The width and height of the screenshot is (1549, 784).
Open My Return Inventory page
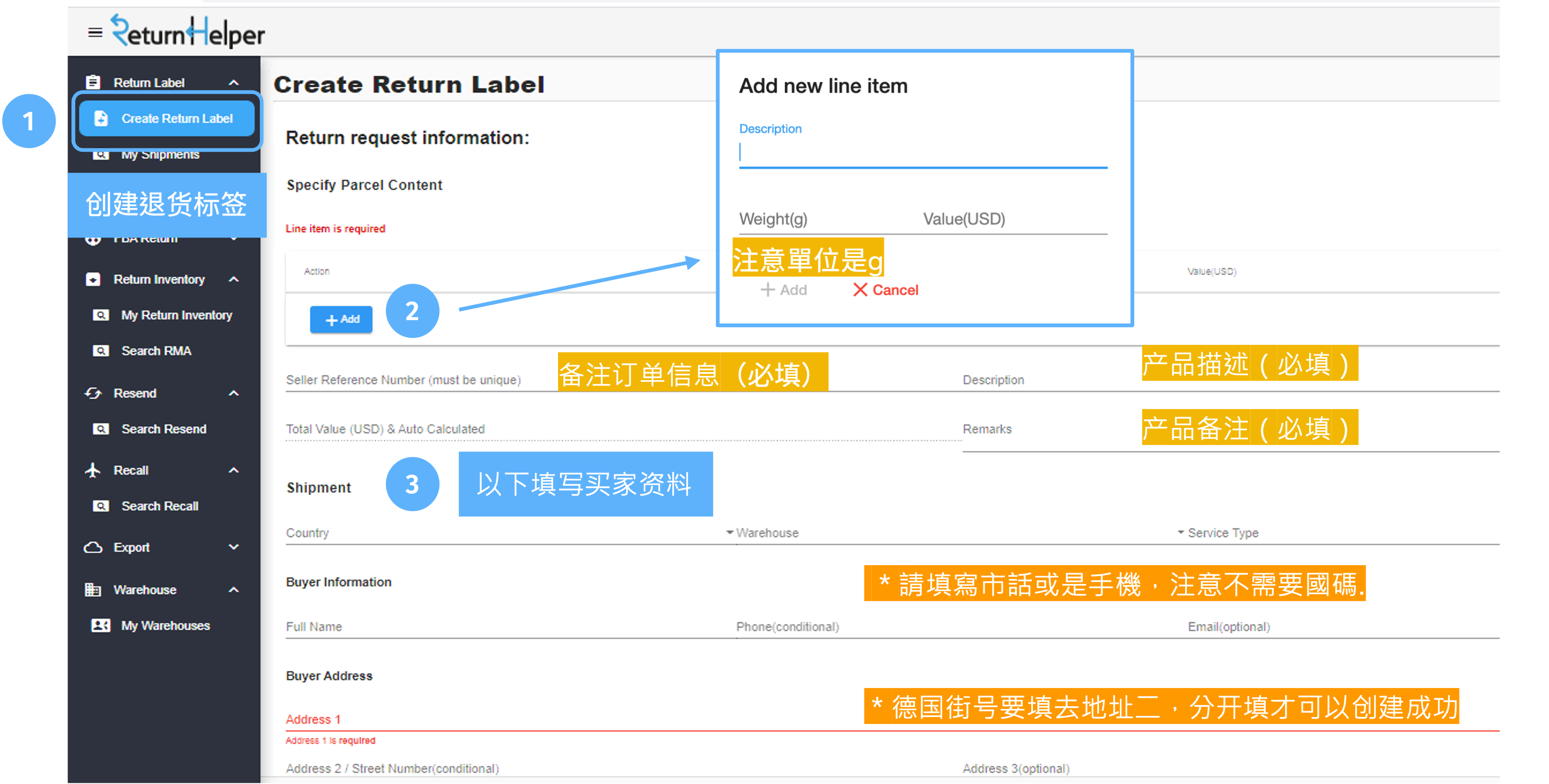coord(176,315)
